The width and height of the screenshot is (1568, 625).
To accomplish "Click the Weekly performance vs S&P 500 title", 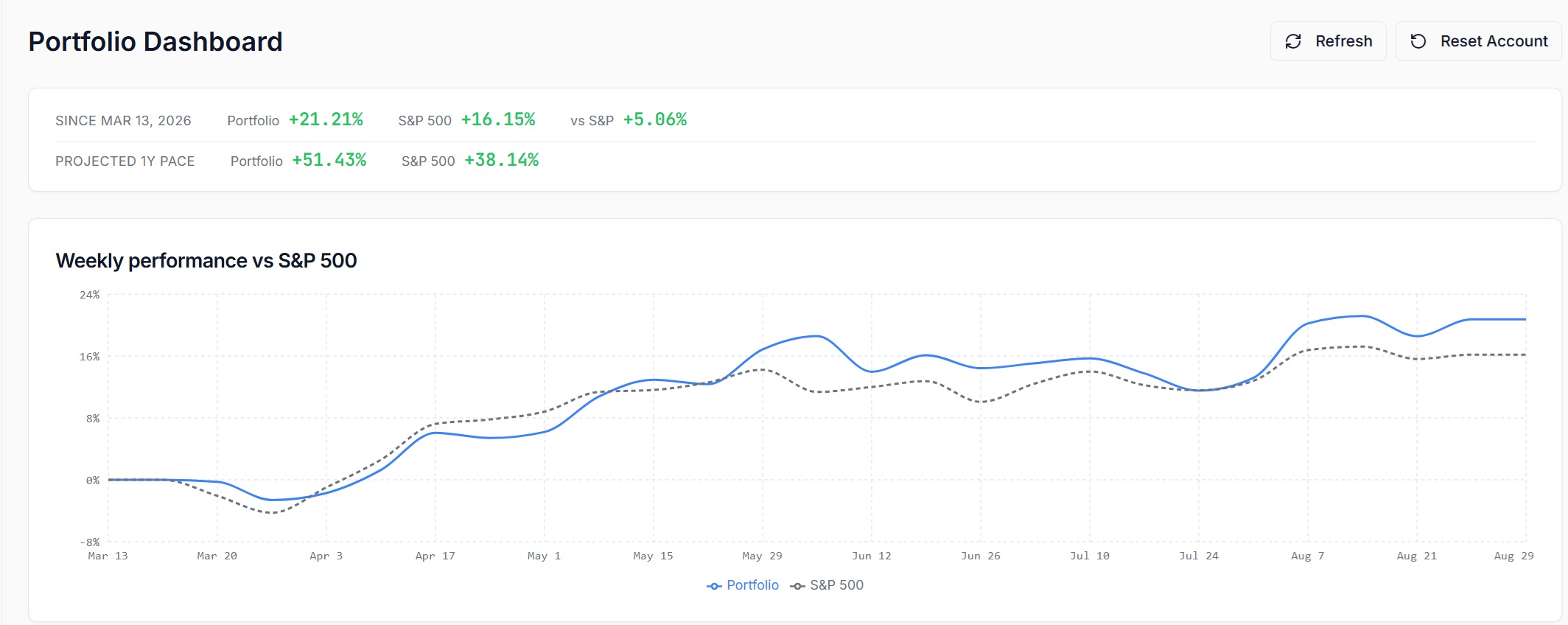I will click(206, 261).
